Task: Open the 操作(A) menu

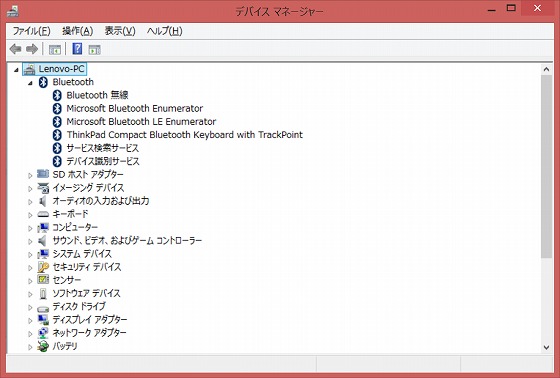Action: point(78,31)
